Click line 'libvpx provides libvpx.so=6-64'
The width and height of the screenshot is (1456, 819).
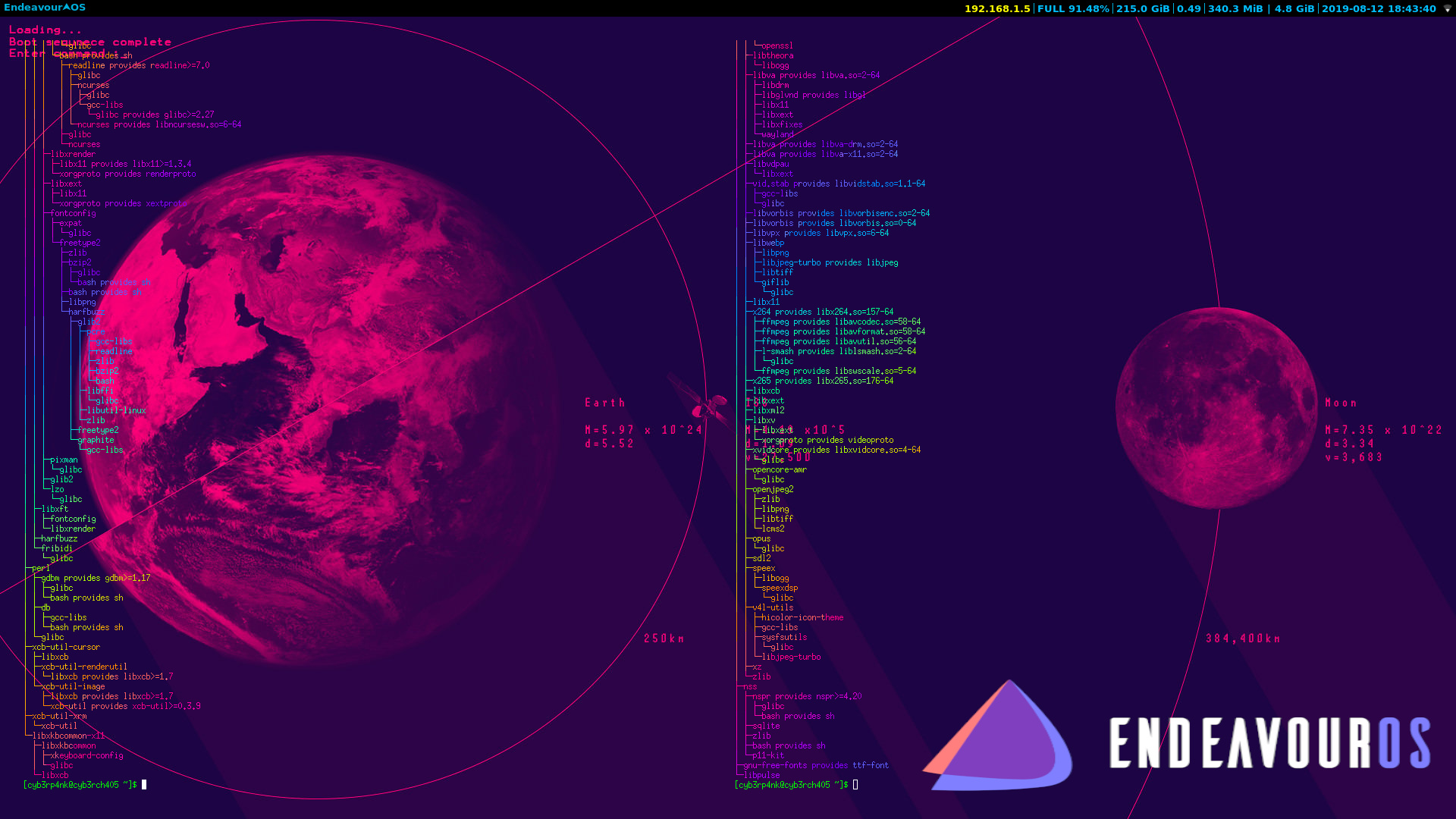(821, 233)
